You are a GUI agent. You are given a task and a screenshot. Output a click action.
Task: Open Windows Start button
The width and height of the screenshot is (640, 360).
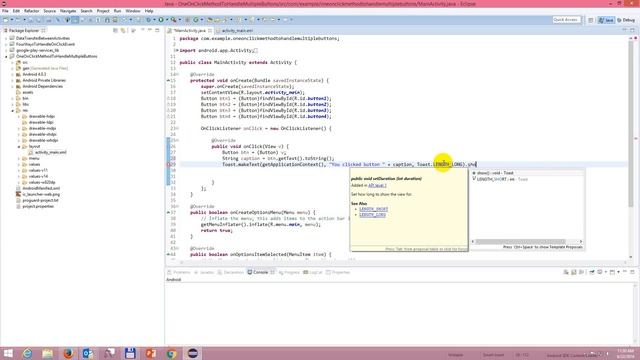click(8, 353)
